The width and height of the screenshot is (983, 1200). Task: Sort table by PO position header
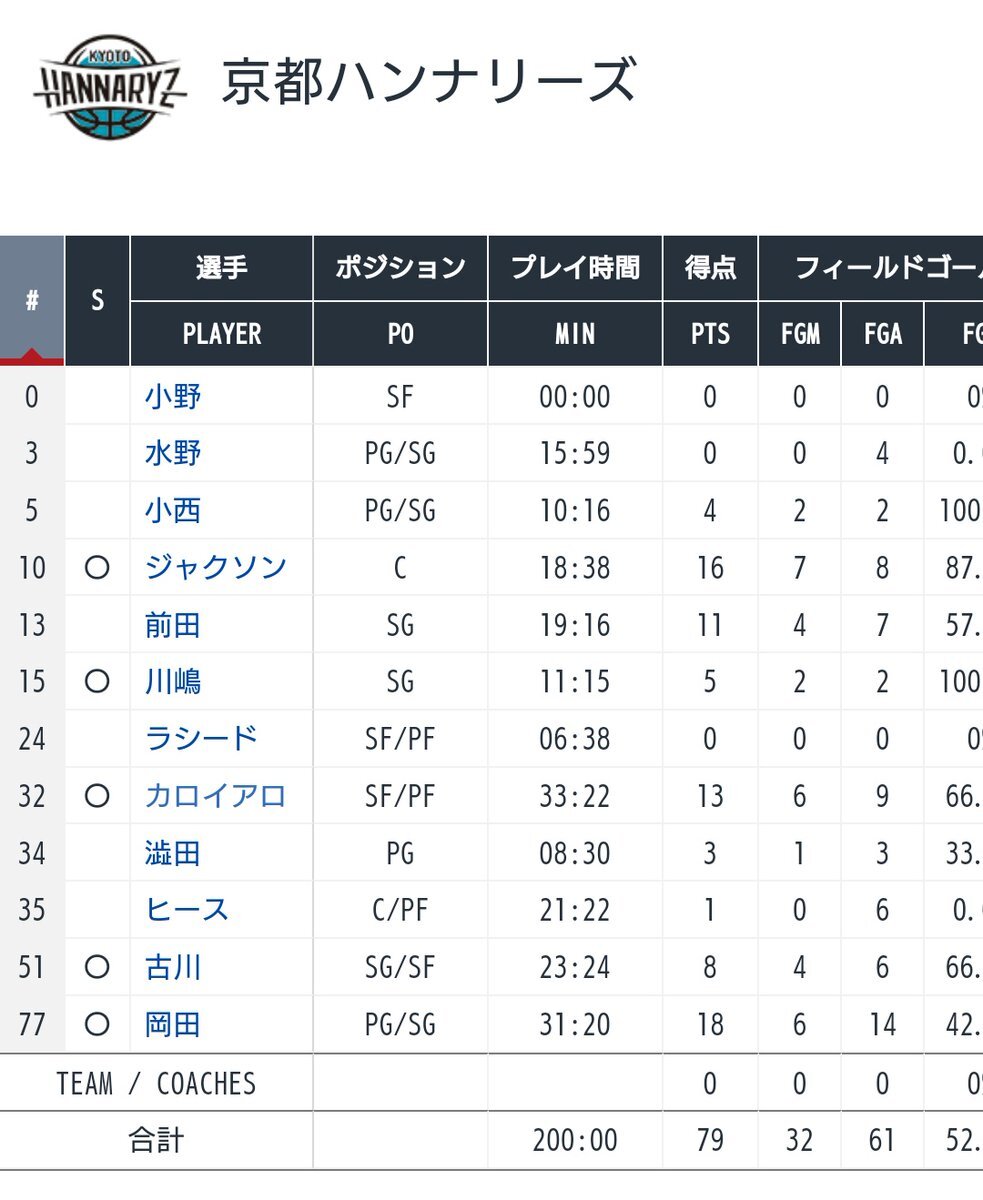(400, 334)
